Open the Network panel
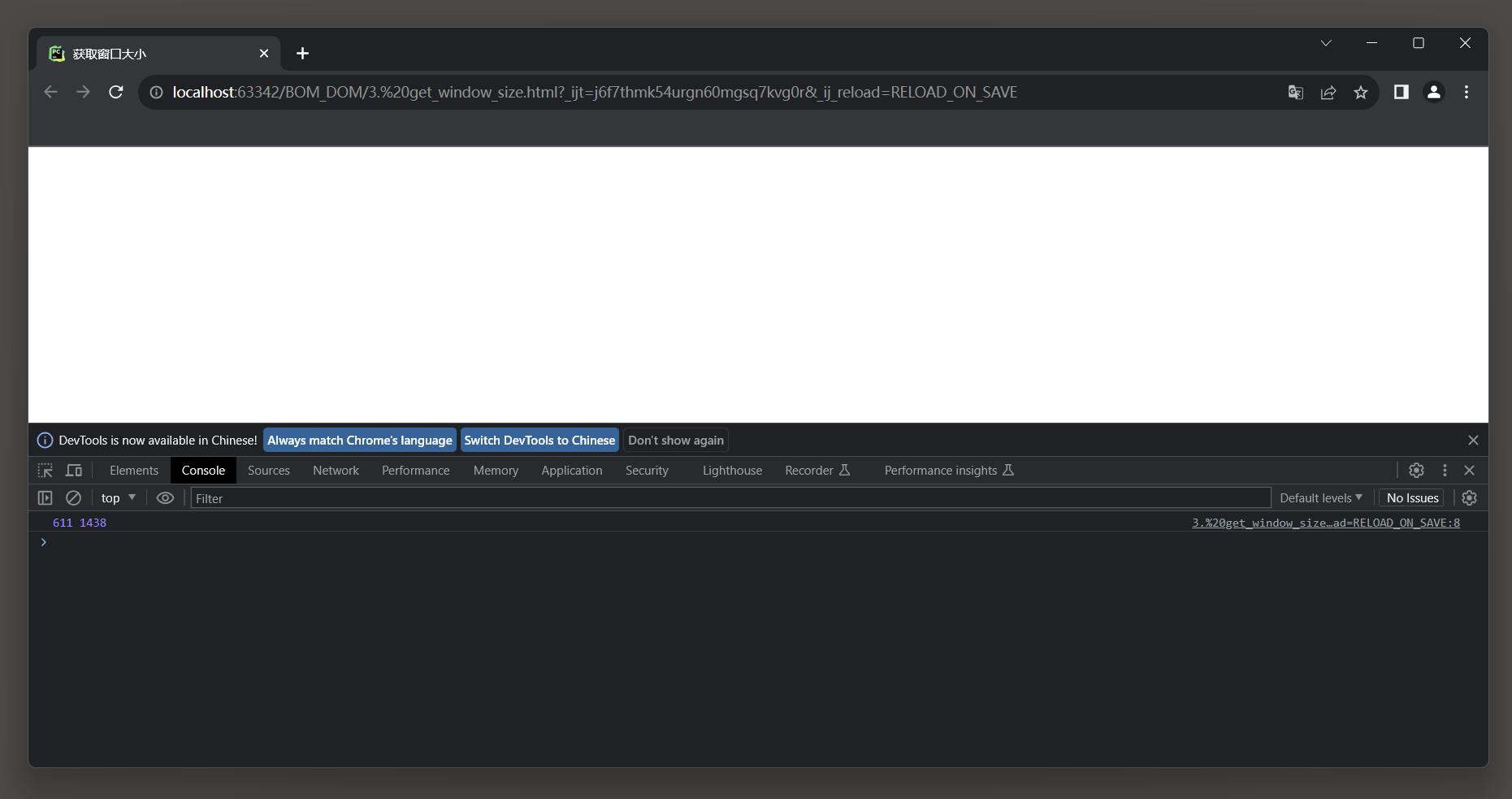 point(336,471)
